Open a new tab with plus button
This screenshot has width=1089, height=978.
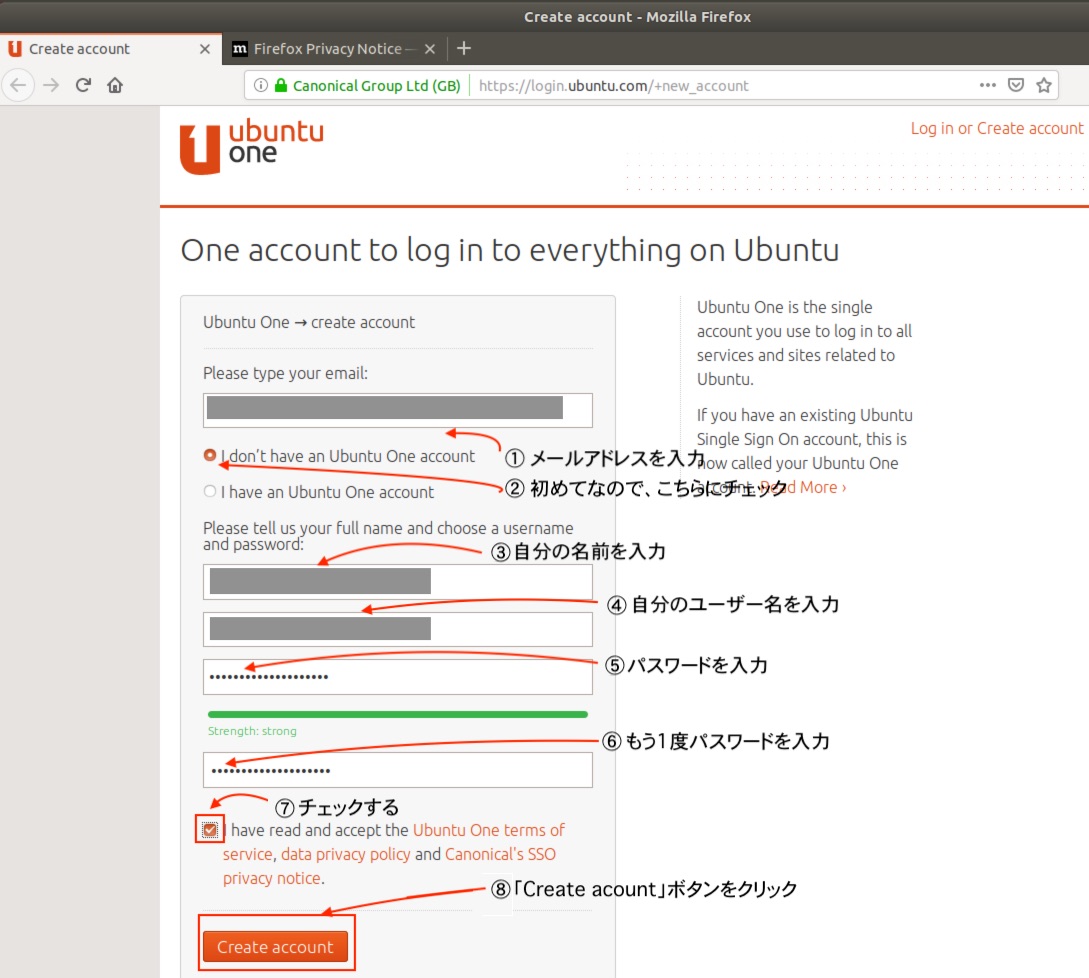pos(464,48)
